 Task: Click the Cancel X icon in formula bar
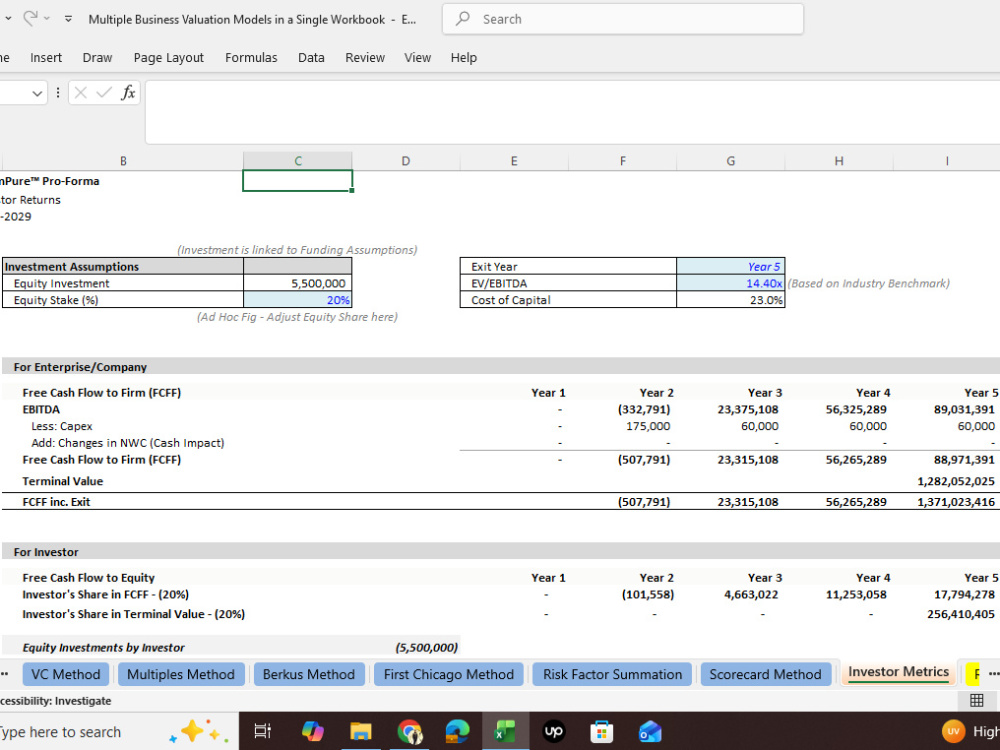80,93
